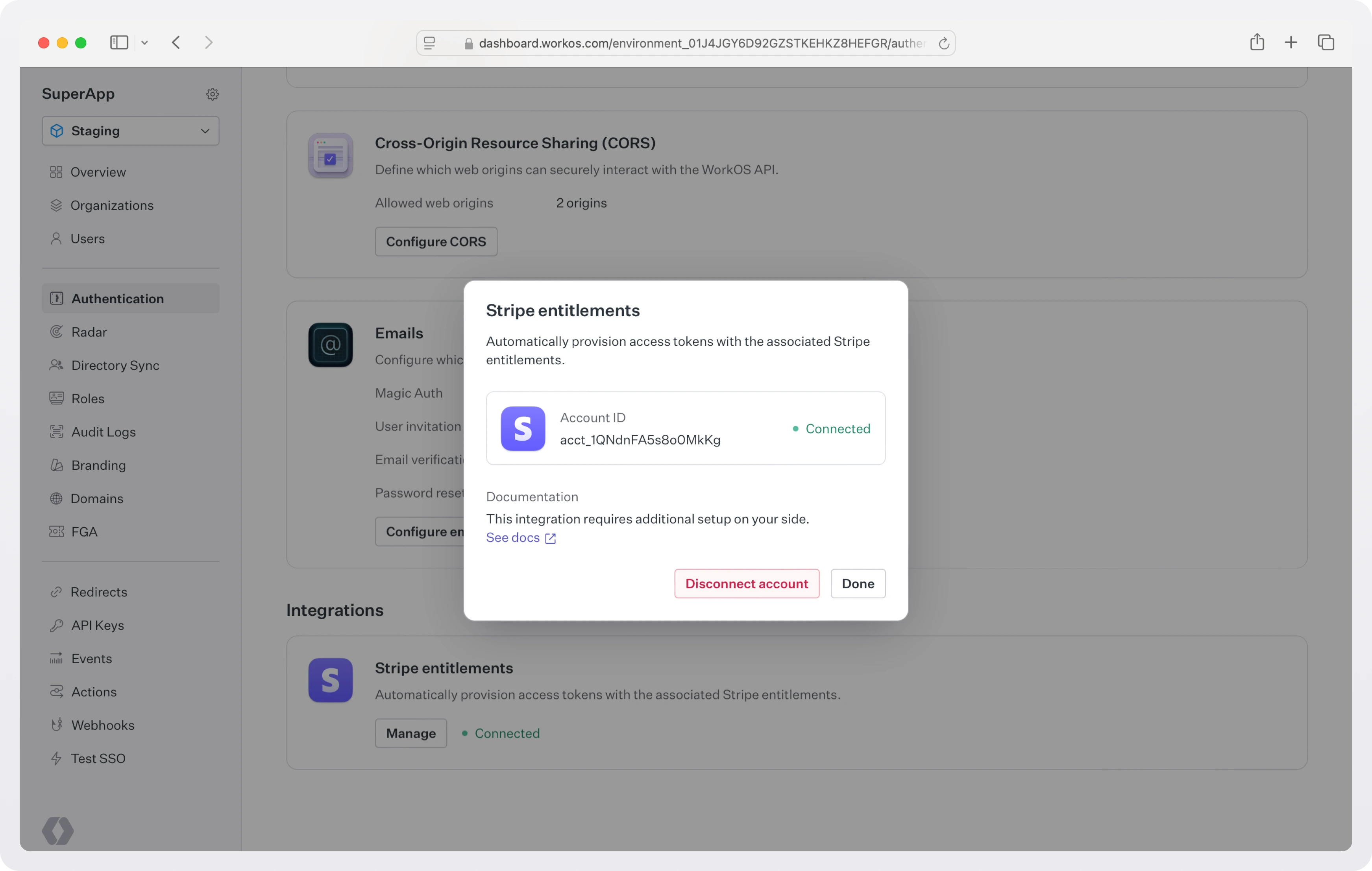
Task: Go forward with browser forward arrow
Action: pos(209,43)
